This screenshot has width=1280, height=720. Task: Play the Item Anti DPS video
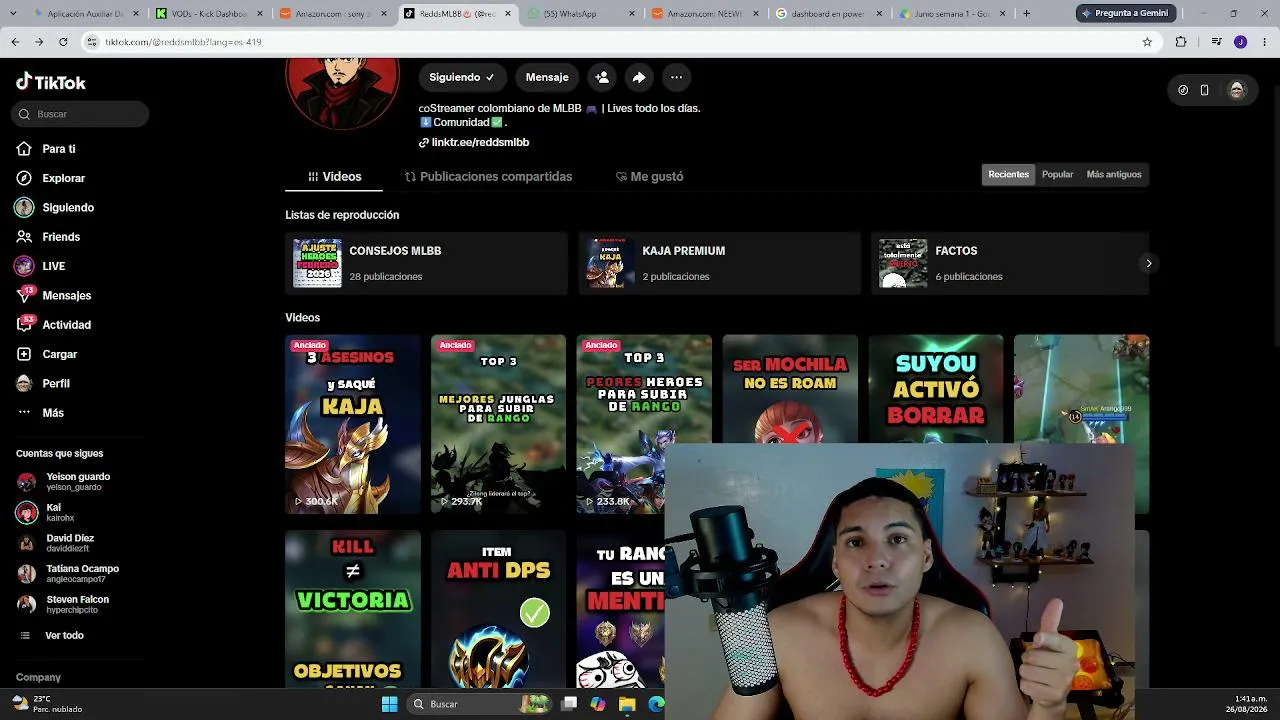coord(498,609)
